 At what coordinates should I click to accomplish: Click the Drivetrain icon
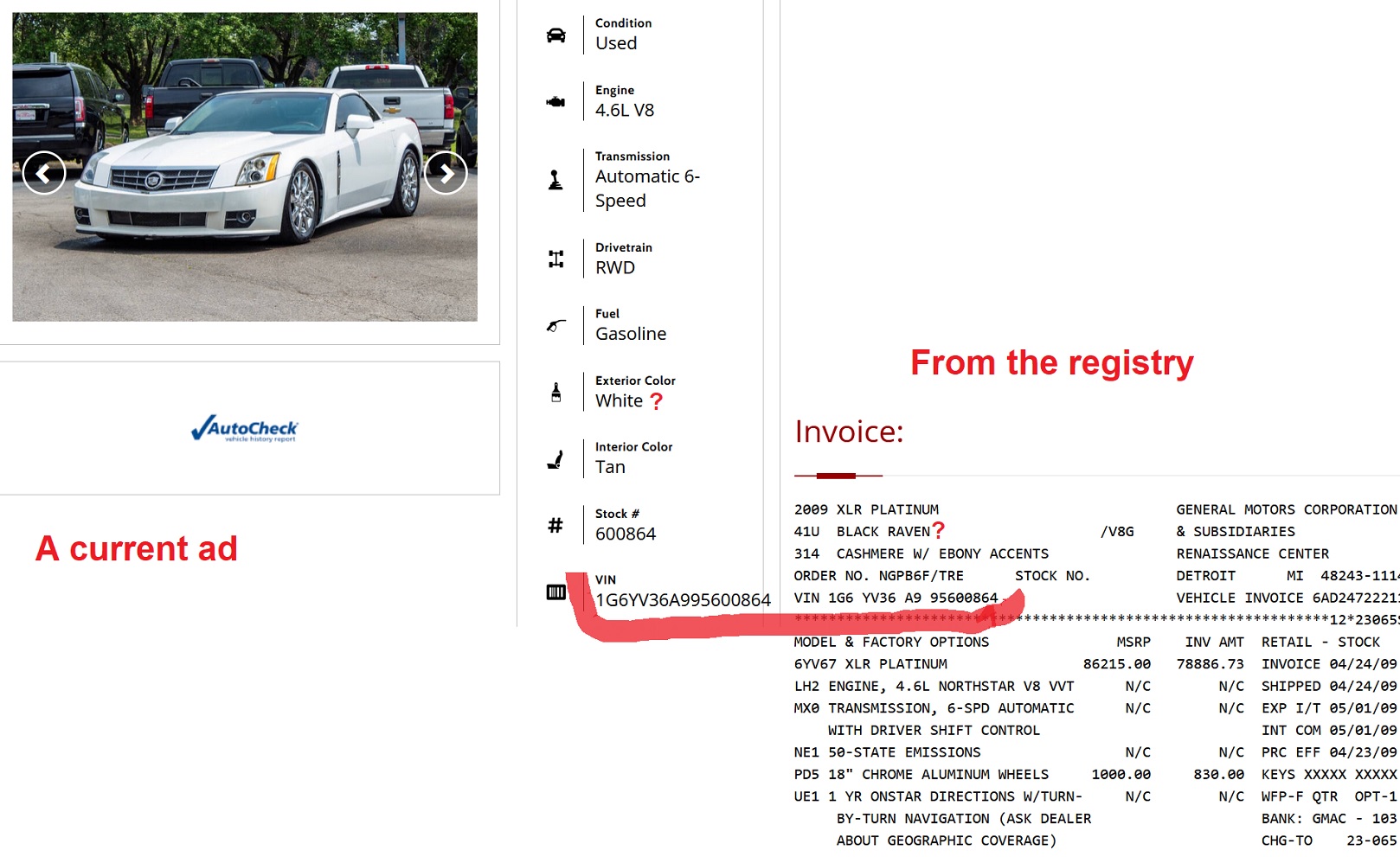[556, 259]
